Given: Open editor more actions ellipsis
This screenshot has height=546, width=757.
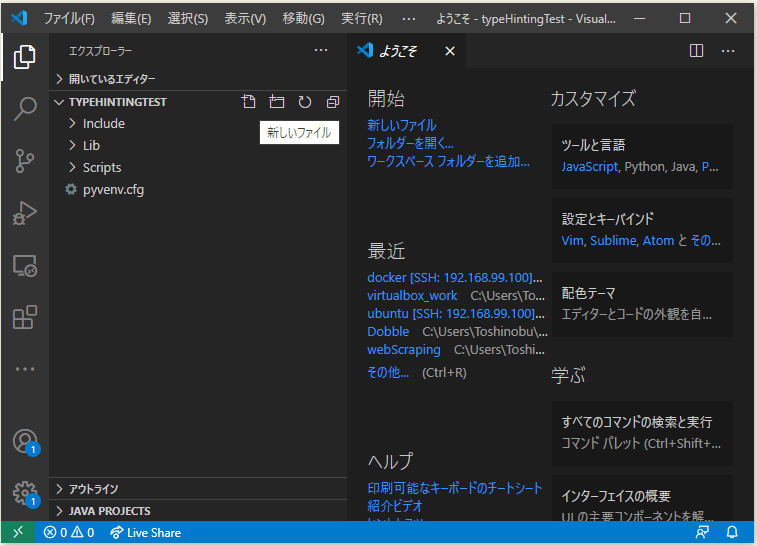Looking at the screenshot, I should 728,51.
